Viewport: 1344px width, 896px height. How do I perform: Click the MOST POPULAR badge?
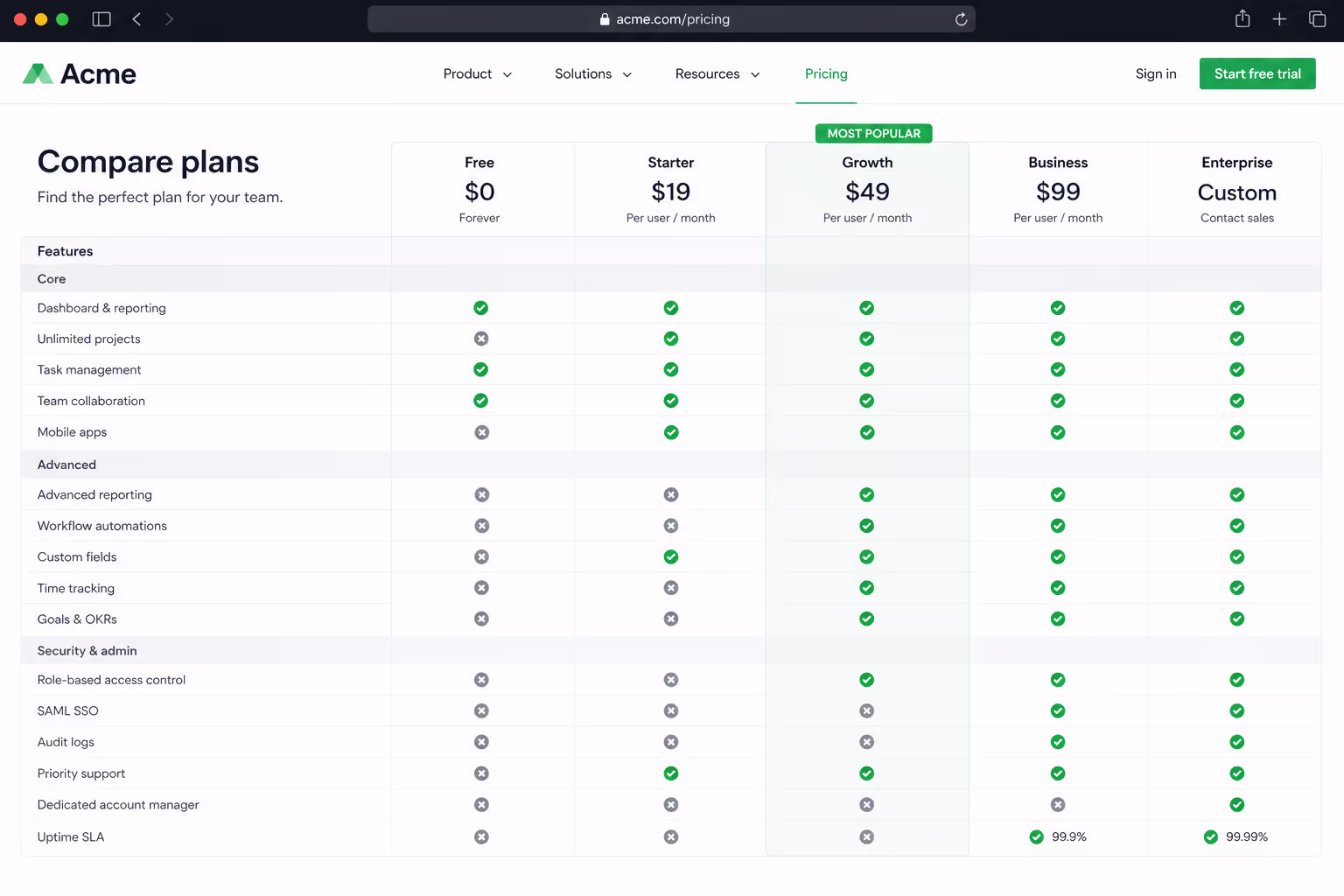(x=874, y=133)
